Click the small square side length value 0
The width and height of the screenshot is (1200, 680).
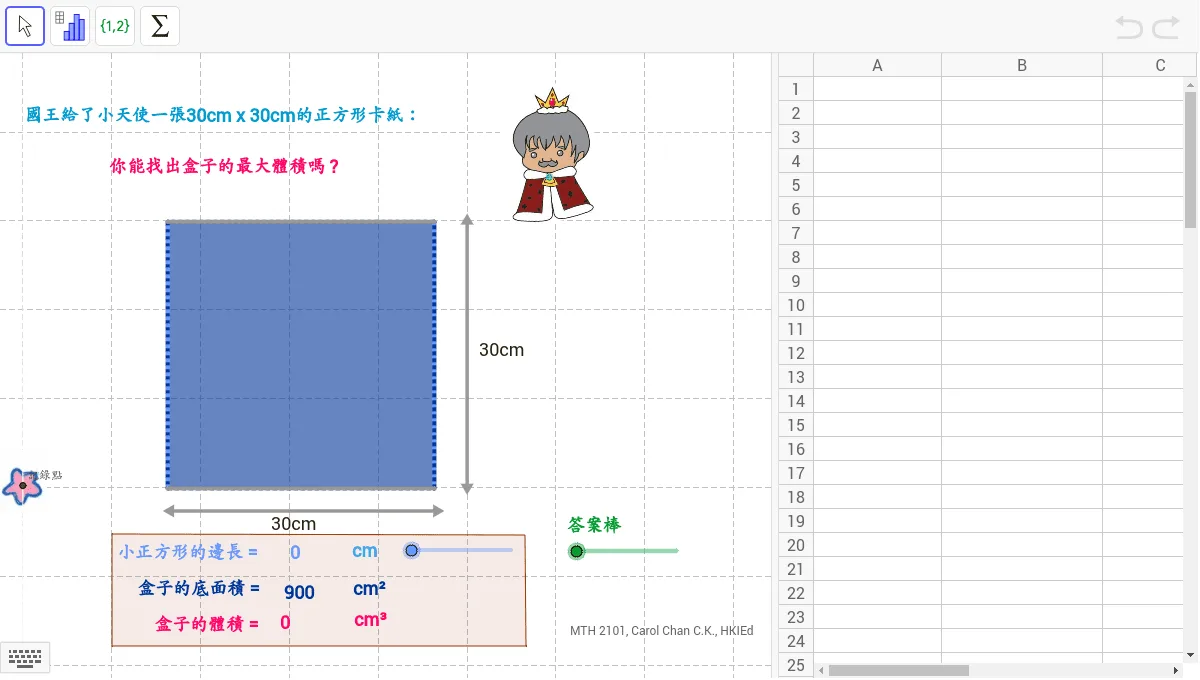(295, 552)
